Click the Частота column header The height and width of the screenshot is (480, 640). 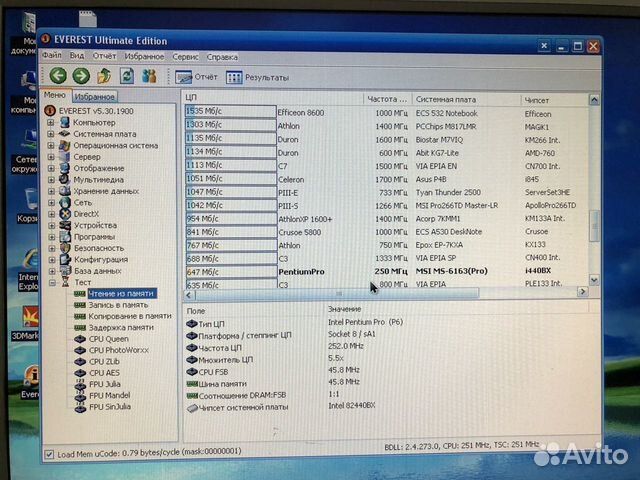click(387, 99)
